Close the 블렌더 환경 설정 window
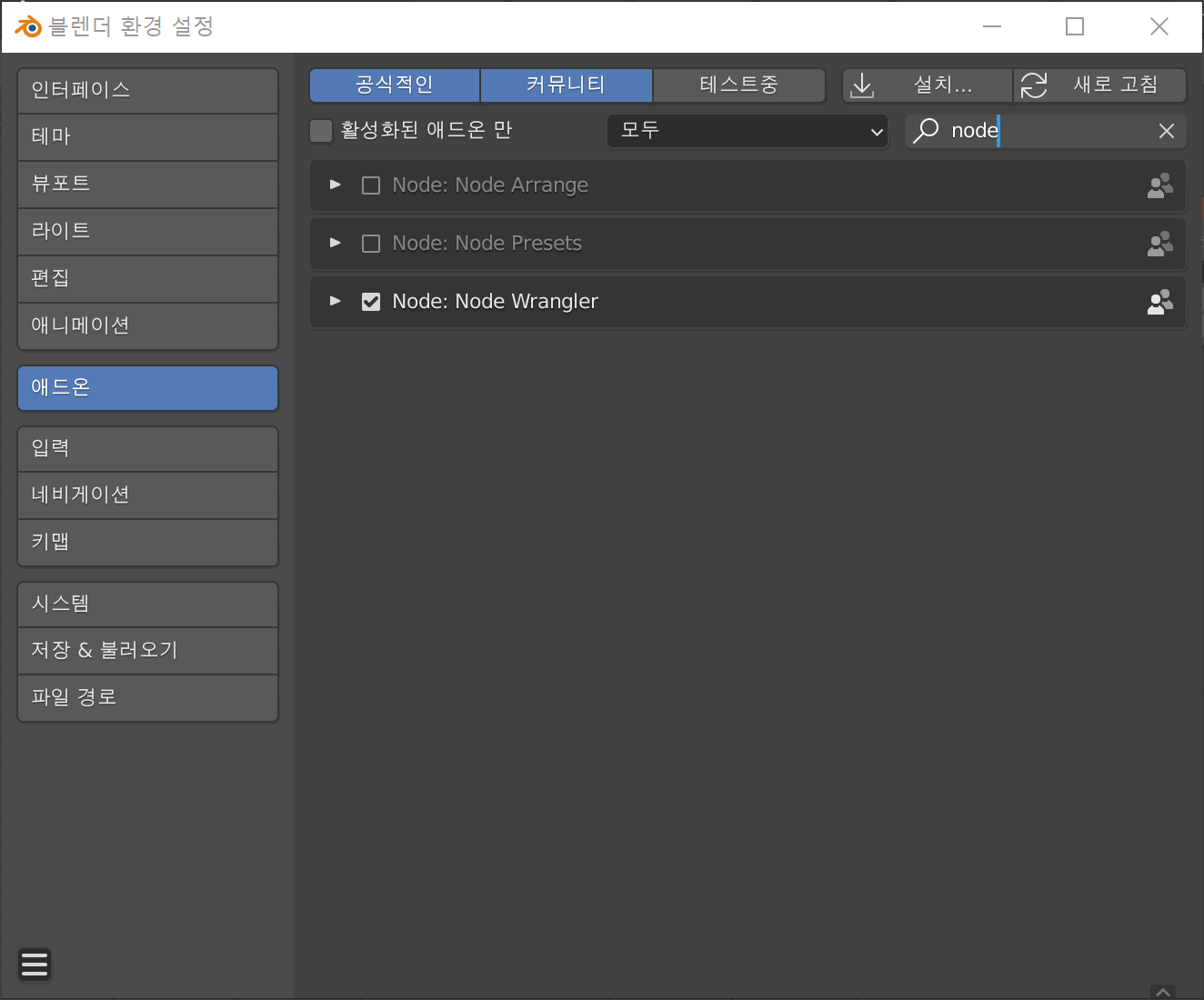Screen dimensions: 1204x1000 (1159, 26)
